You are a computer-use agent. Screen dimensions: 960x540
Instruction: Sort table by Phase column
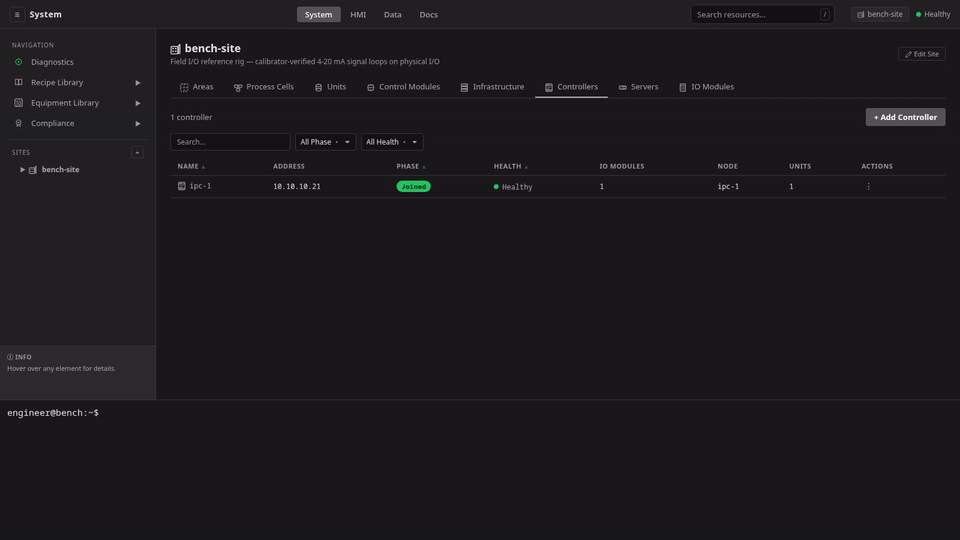(x=411, y=166)
